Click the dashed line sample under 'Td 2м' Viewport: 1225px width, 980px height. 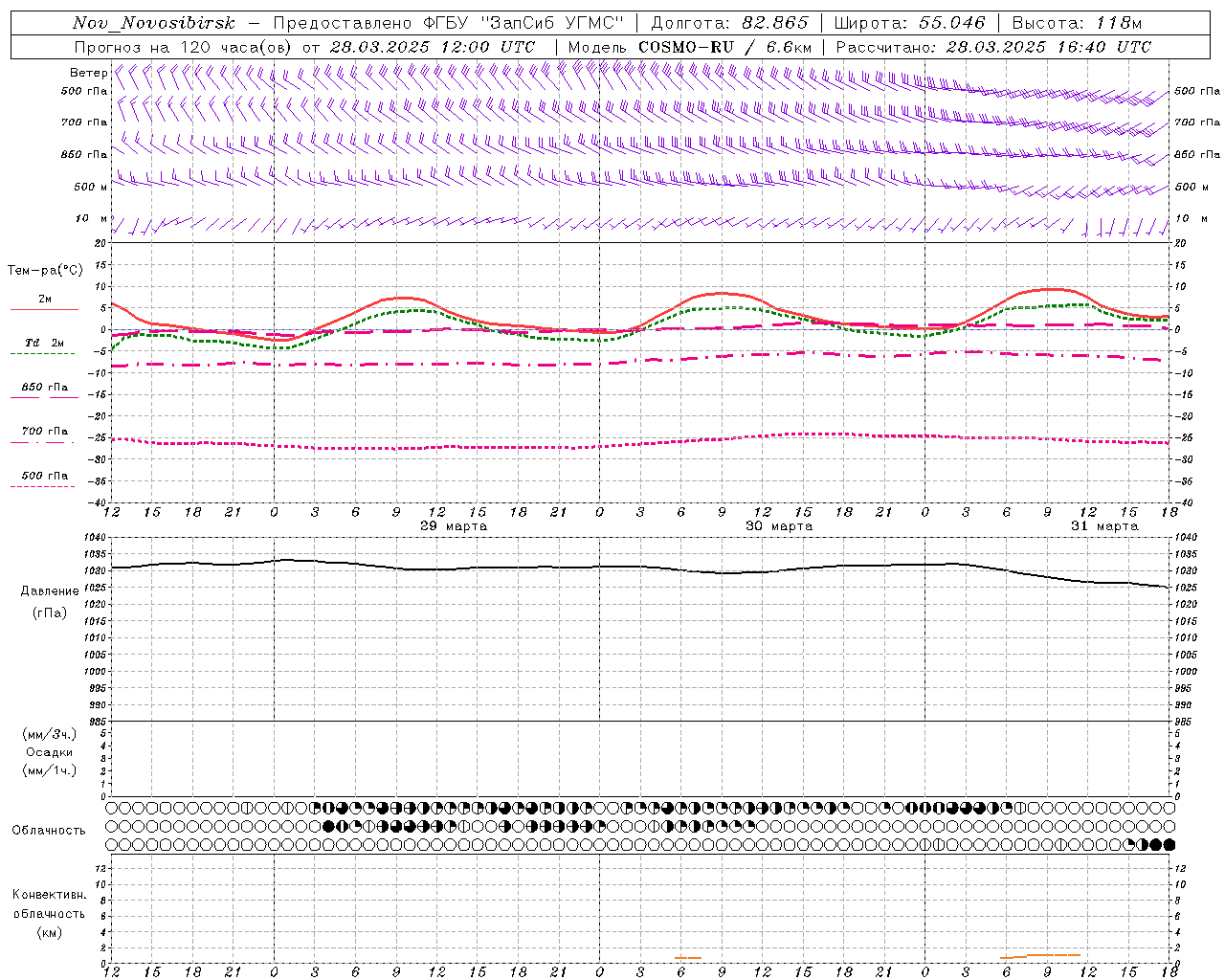[43, 353]
